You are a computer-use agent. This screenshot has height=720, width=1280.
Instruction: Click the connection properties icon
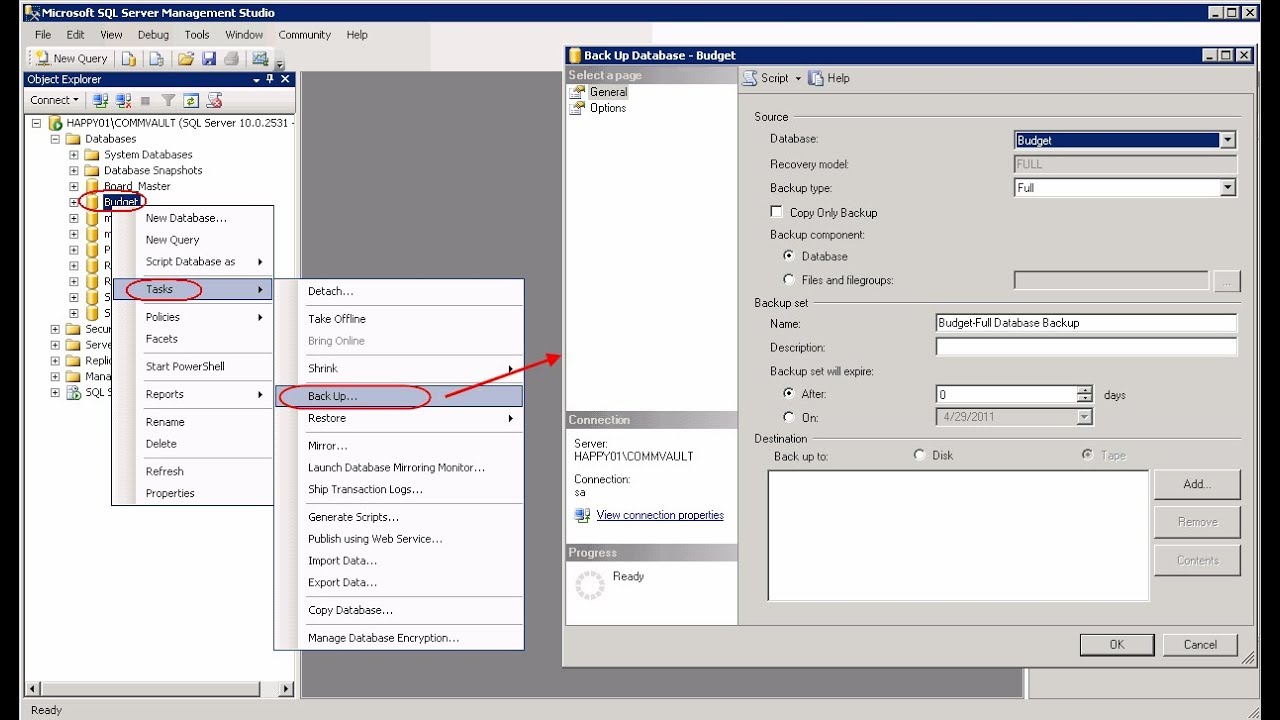coord(583,515)
